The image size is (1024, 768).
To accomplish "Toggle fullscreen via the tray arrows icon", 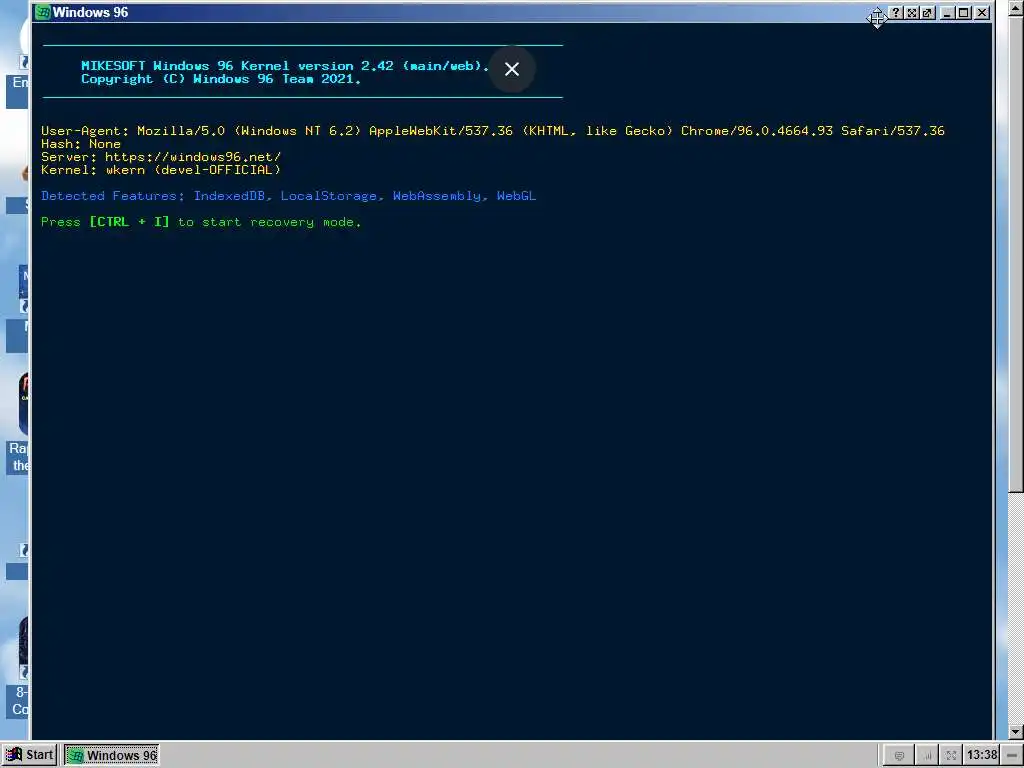I will [x=951, y=756].
